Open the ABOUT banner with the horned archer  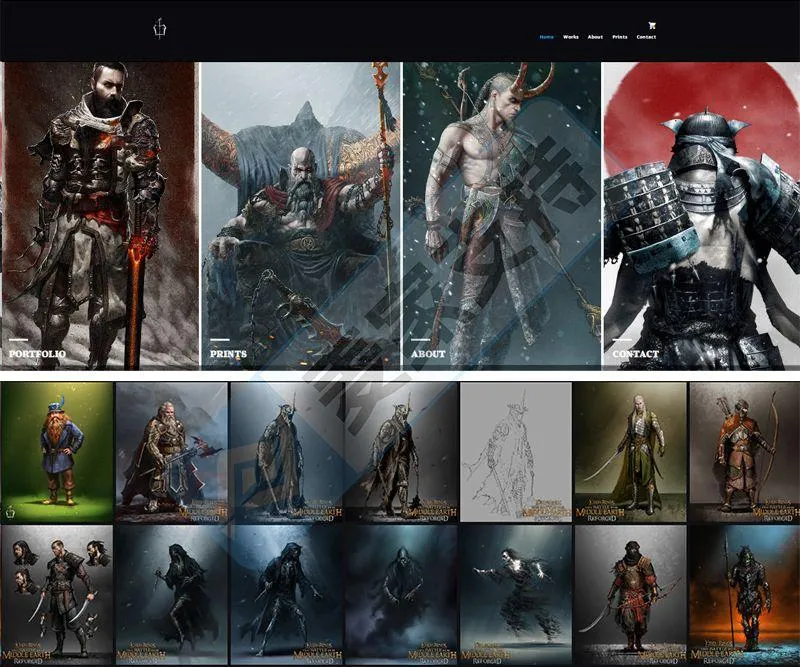[x=502, y=216]
